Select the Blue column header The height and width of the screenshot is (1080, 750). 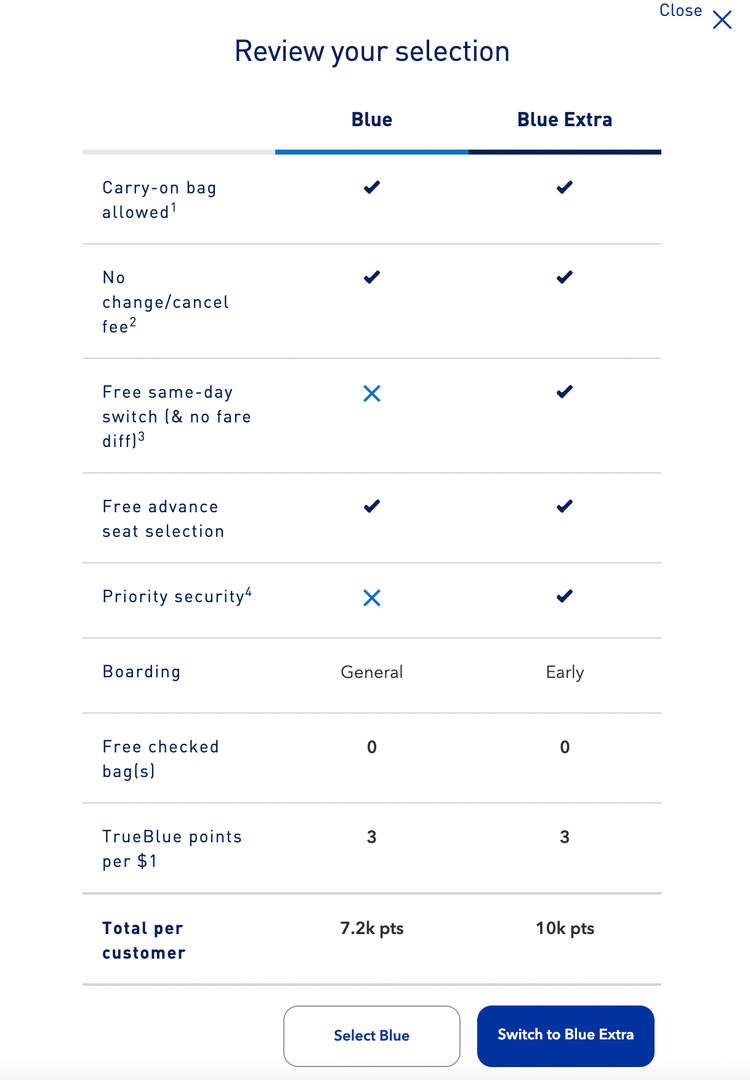371,119
